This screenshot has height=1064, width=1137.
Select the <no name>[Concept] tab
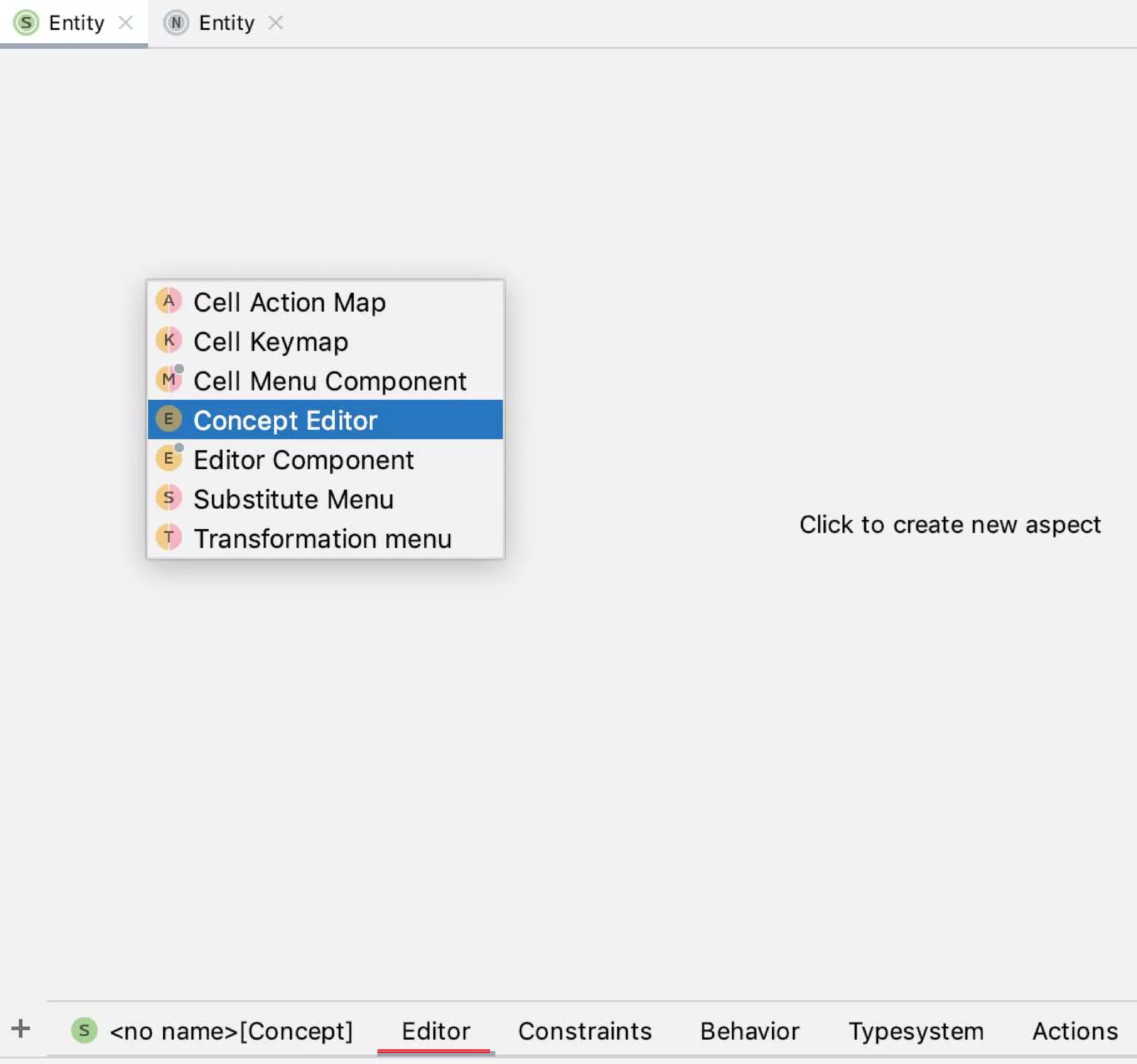tap(230, 1031)
